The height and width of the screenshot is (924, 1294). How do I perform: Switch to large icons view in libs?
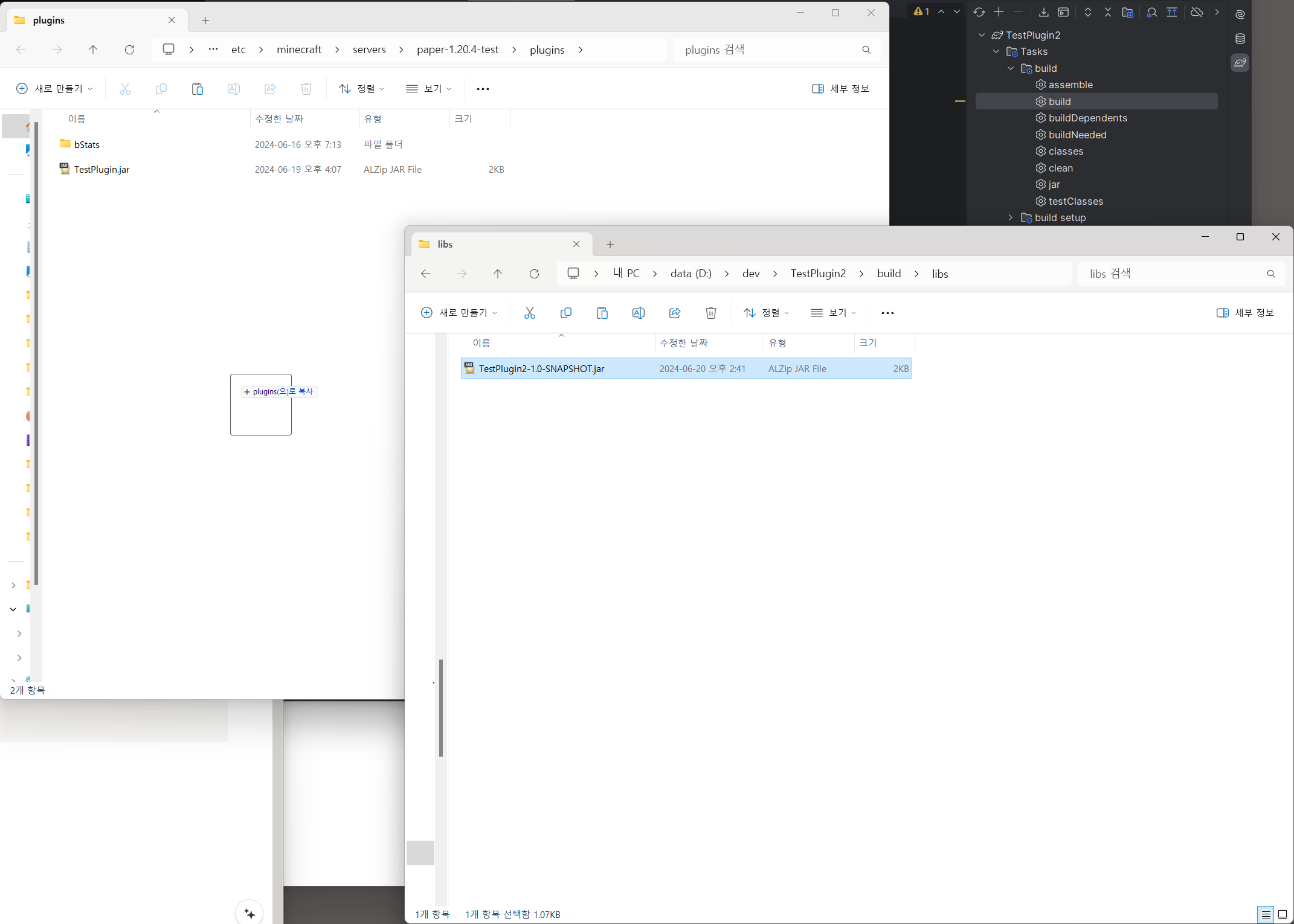1282,914
